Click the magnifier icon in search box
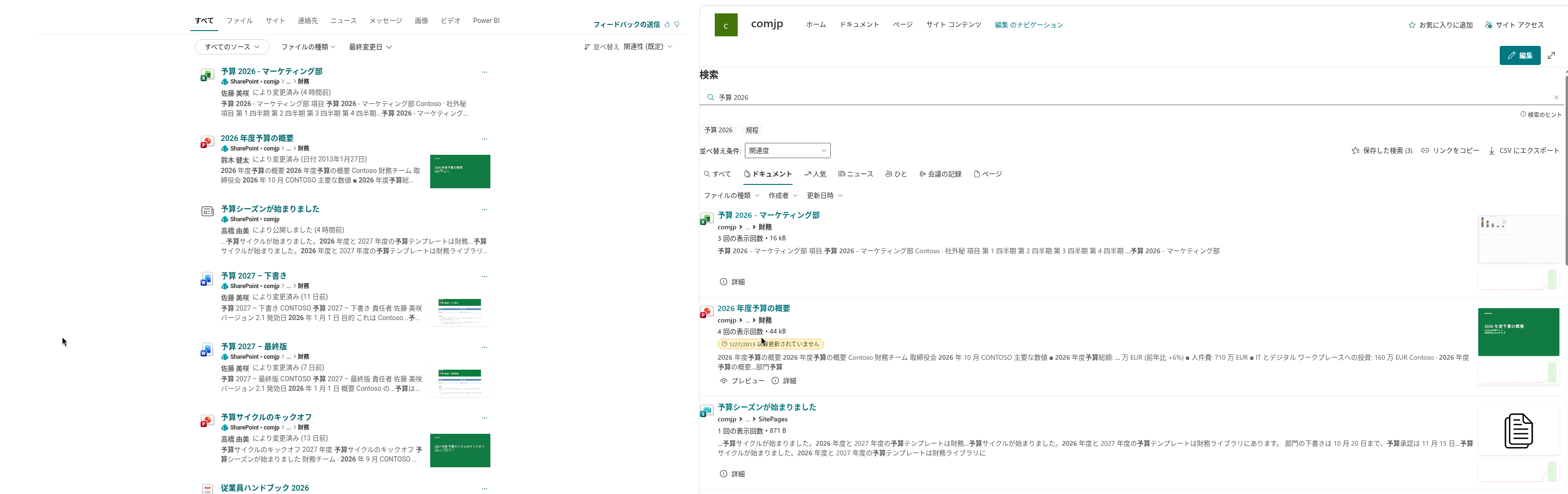The image size is (1568, 494). [710, 97]
